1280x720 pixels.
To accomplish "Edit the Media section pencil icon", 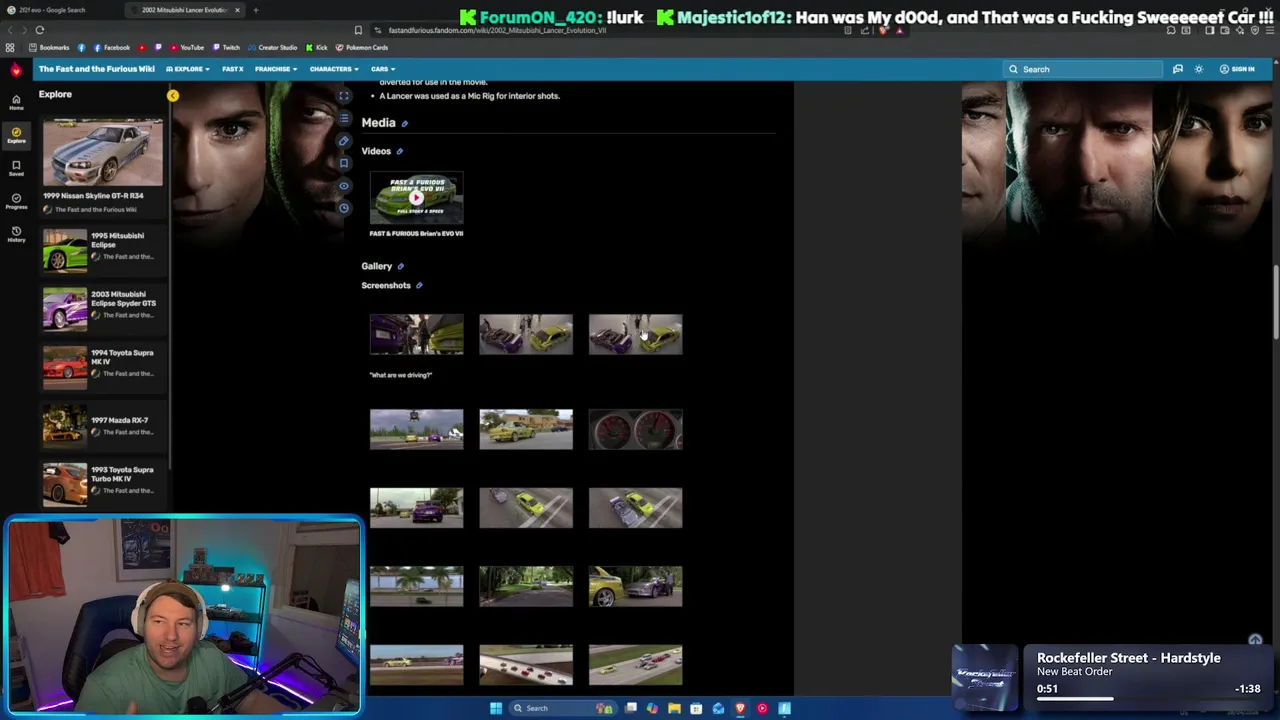I will (x=404, y=123).
